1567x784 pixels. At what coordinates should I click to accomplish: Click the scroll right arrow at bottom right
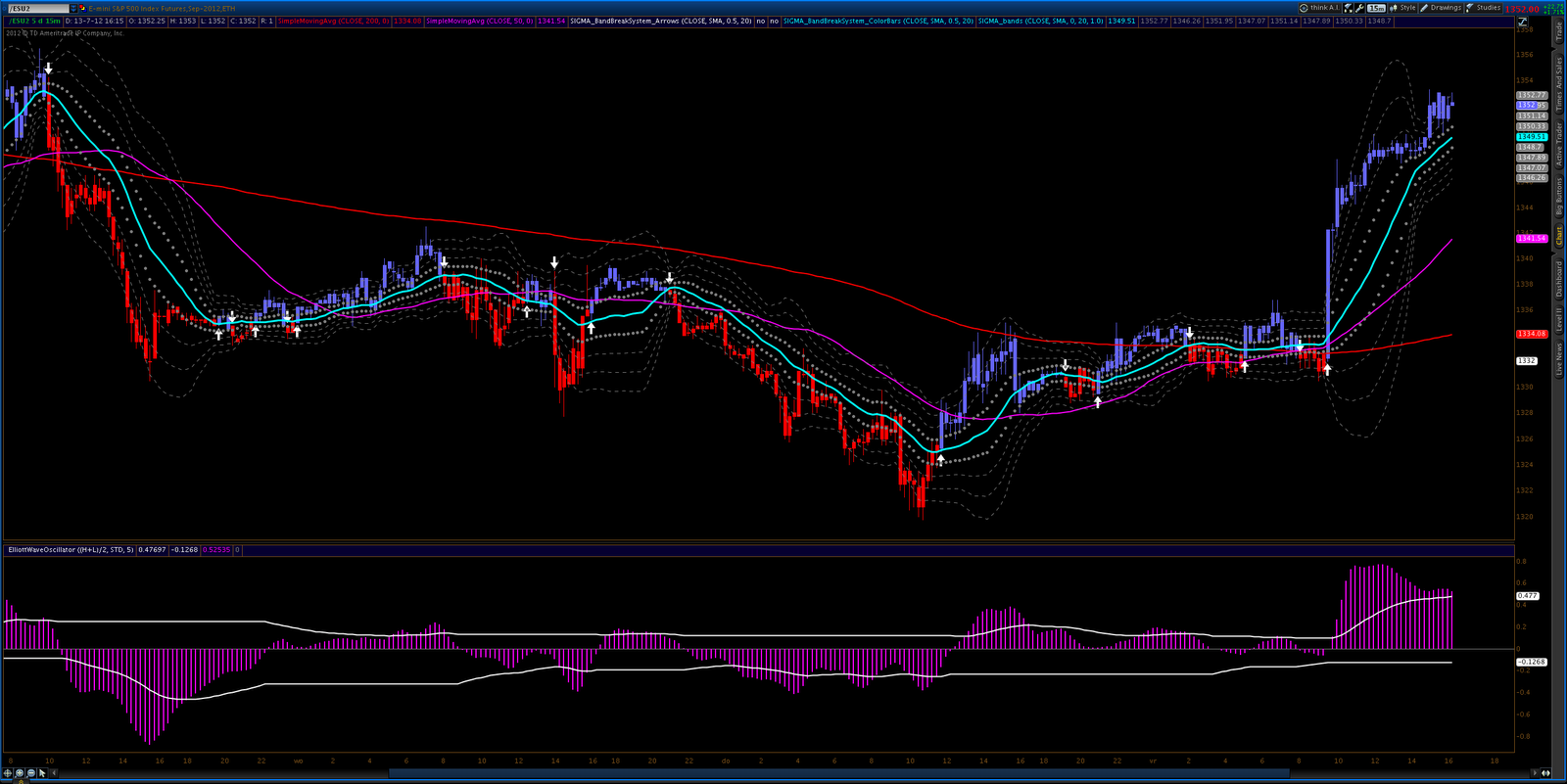click(1535, 773)
